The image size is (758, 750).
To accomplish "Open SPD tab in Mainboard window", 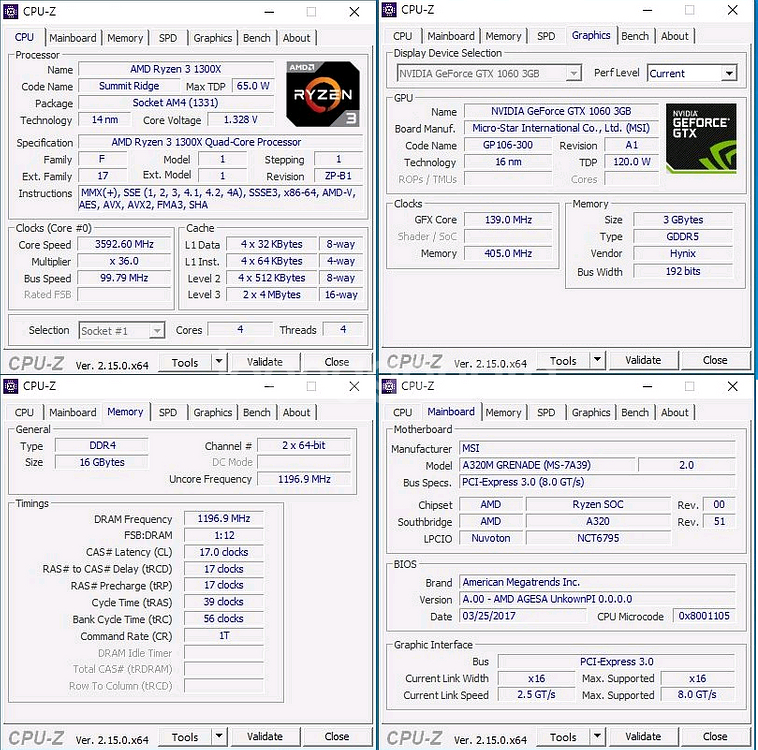I will (546, 412).
